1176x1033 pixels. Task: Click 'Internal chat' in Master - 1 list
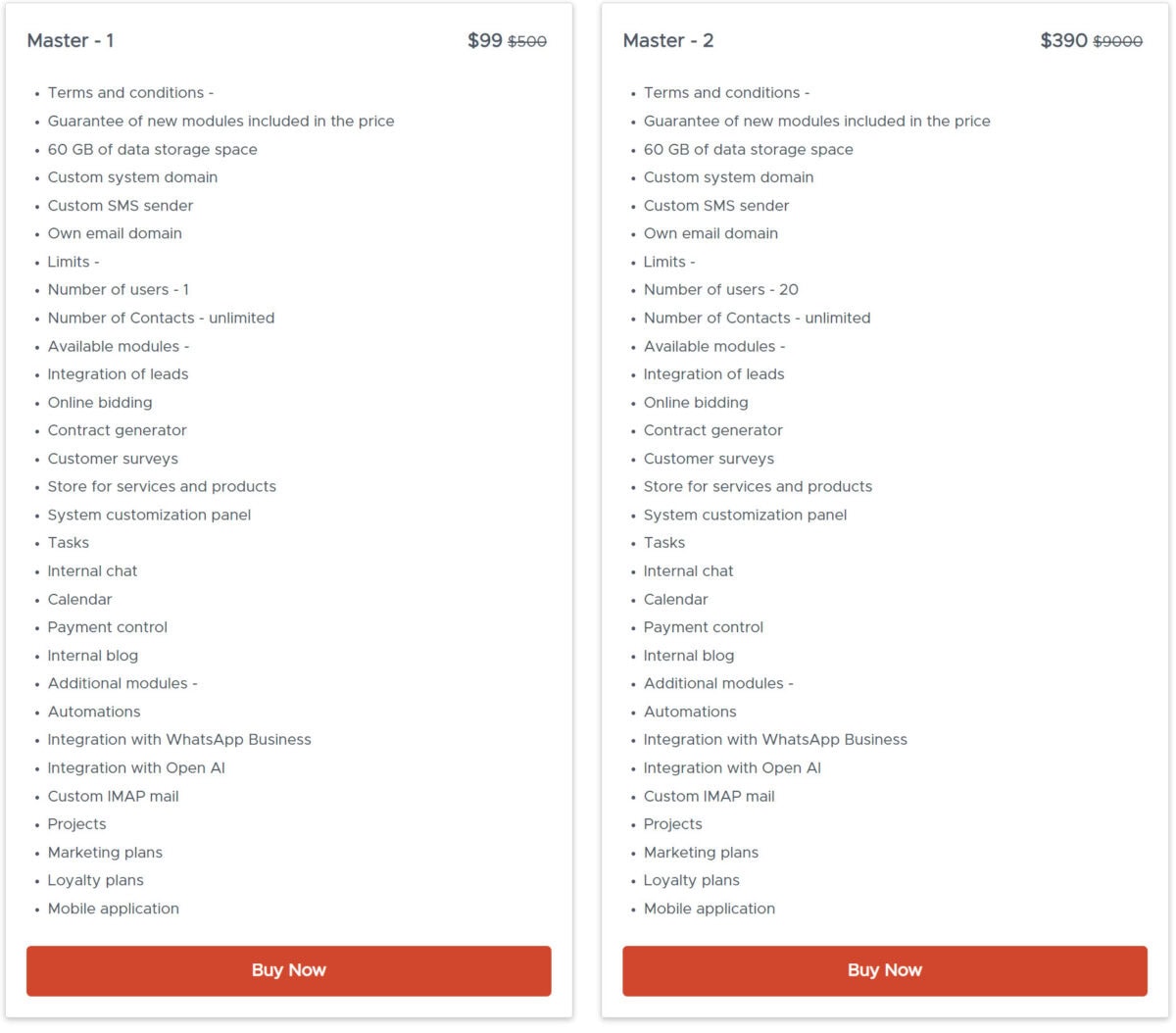(x=92, y=570)
